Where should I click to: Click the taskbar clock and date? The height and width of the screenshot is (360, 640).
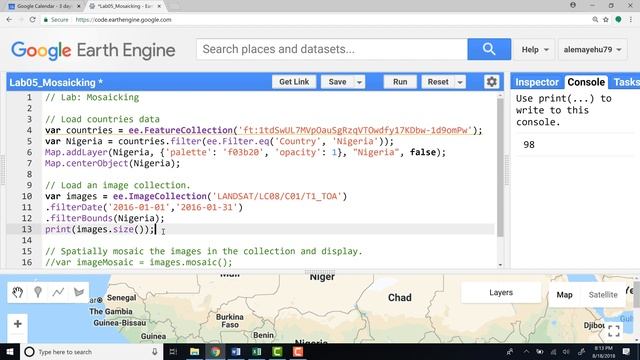pyautogui.click(x=603, y=352)
